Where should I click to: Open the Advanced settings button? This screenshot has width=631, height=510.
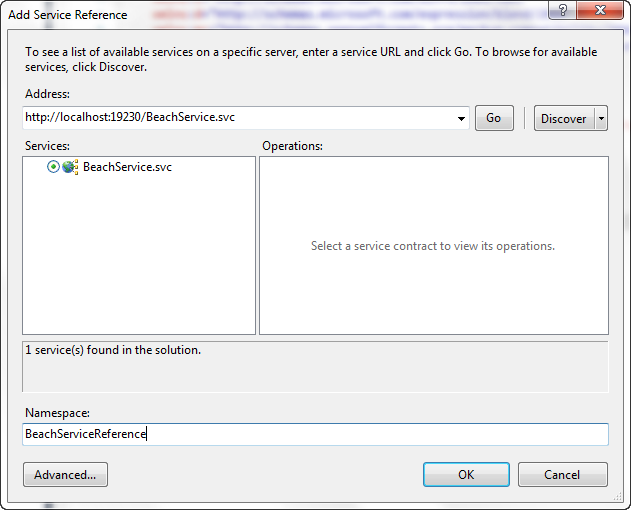(x=65, y=474)
